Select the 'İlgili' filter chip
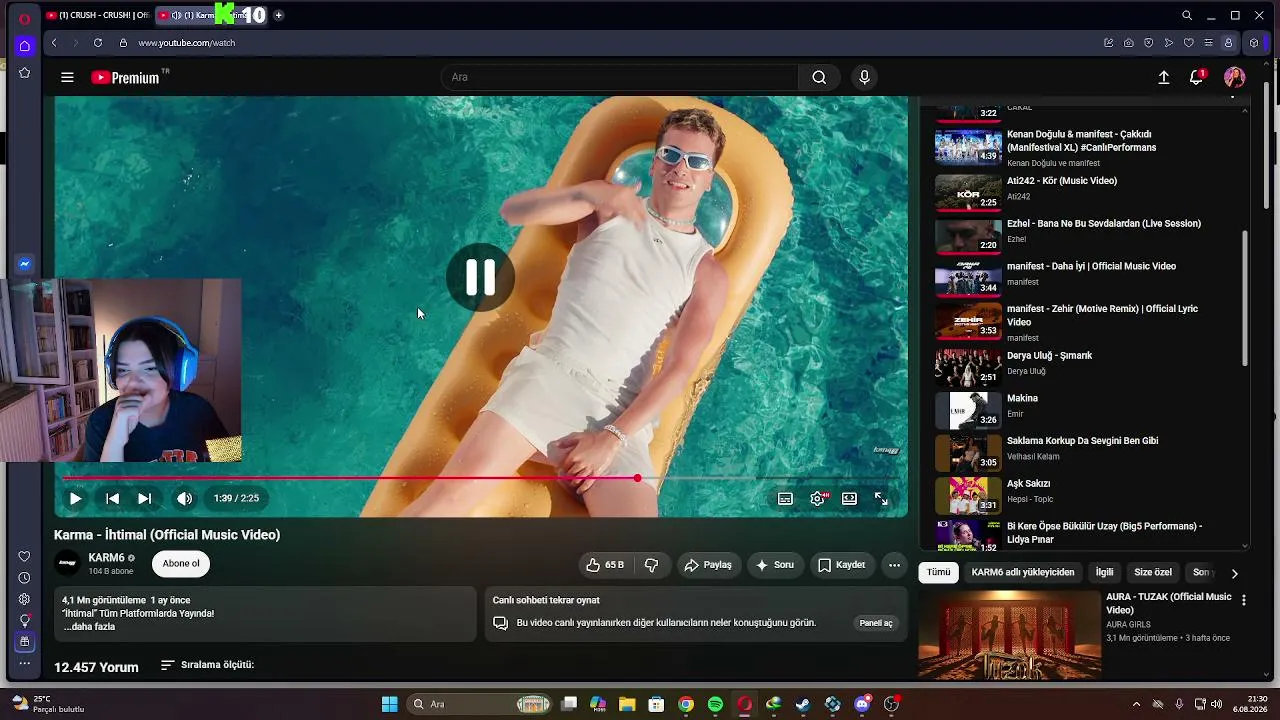Viewport: 1280px width, 720px height. click(1104, 572)
